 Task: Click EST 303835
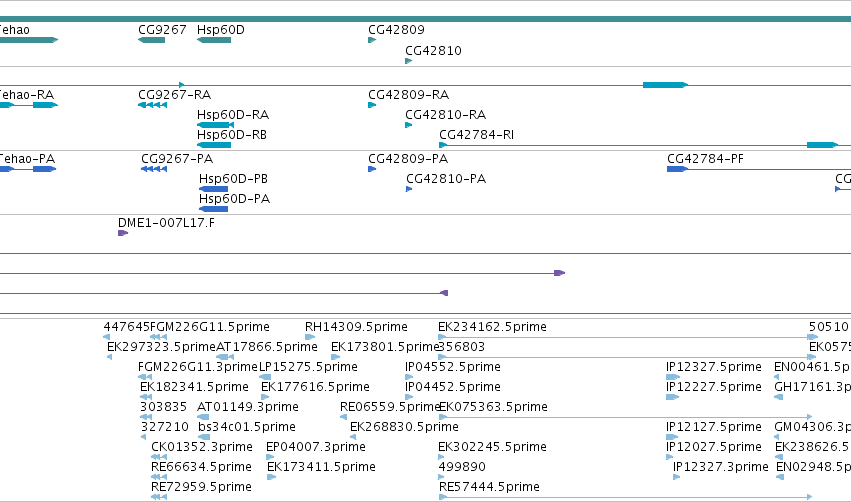tap(163, 407)
